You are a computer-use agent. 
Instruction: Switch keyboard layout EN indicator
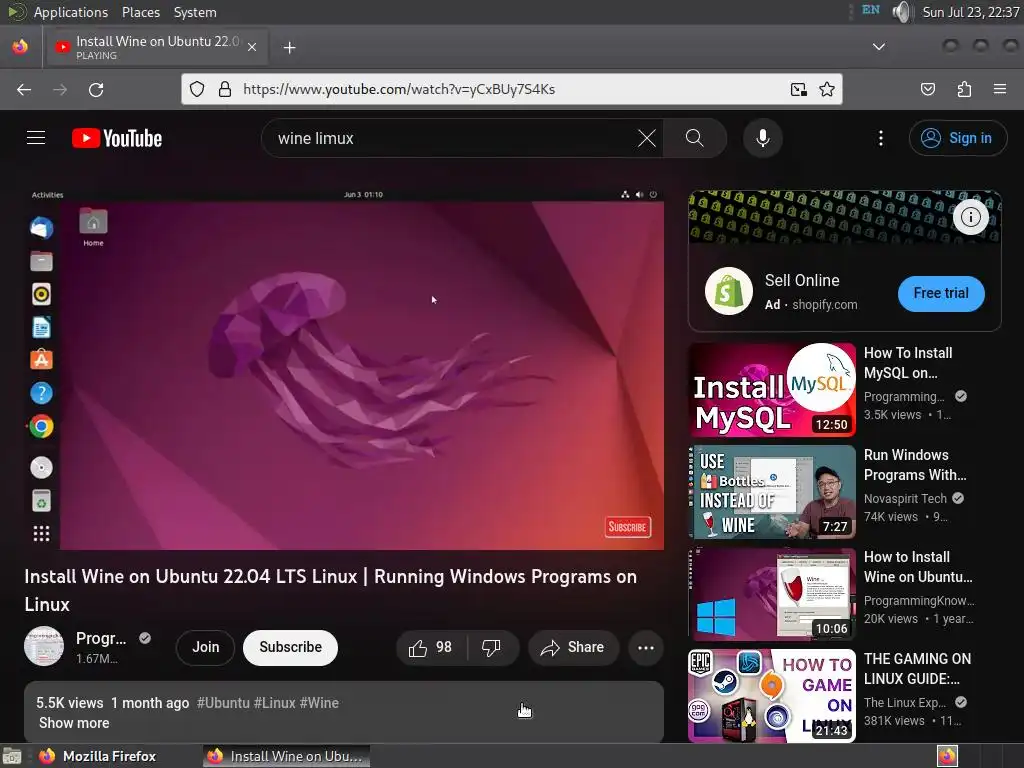[871, 10]
